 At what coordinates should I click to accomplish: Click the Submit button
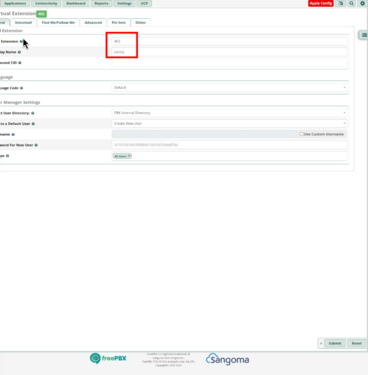[335, 343]
